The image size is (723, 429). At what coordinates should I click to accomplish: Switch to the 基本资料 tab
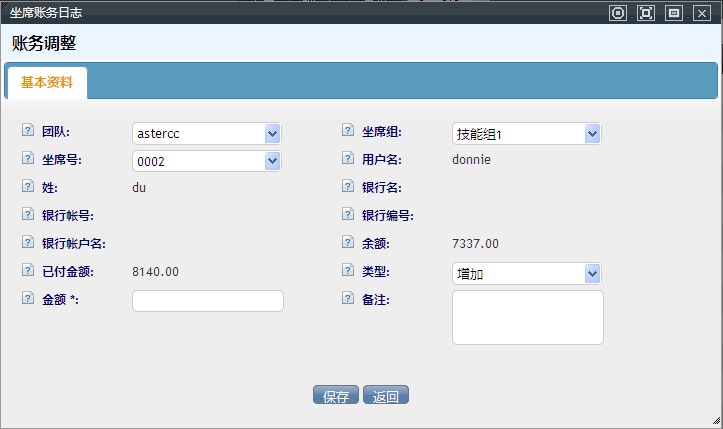47,83
